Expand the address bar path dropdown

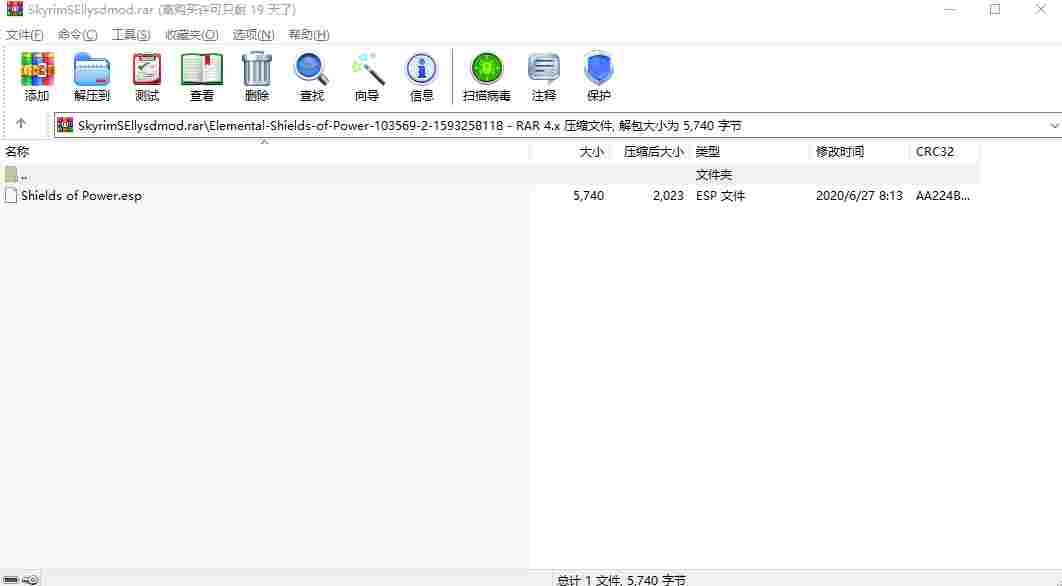pyautogui.click(x=1054, y=125)
